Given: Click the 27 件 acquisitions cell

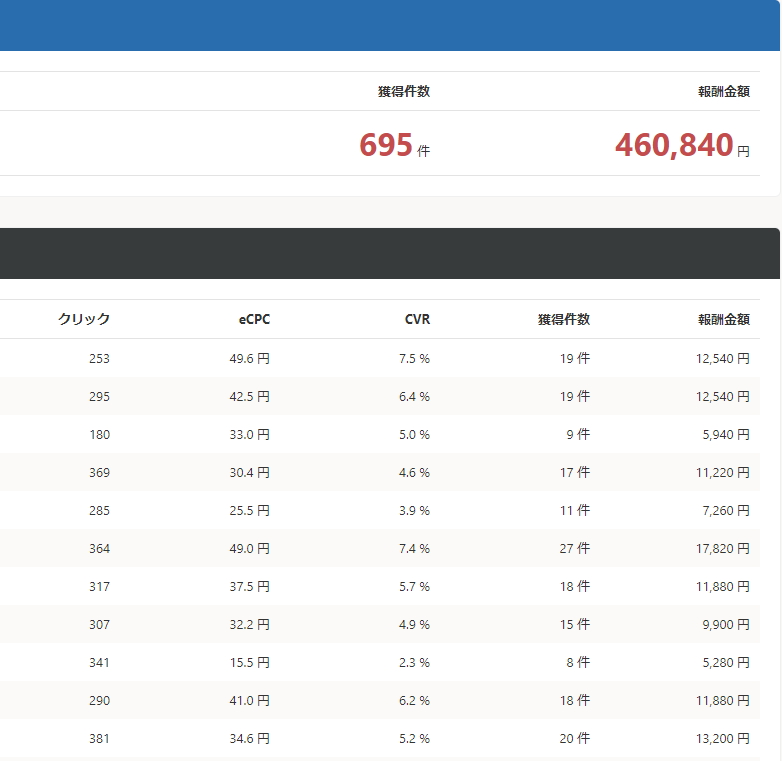Looking at the screenshot, I should pos(574,548).
